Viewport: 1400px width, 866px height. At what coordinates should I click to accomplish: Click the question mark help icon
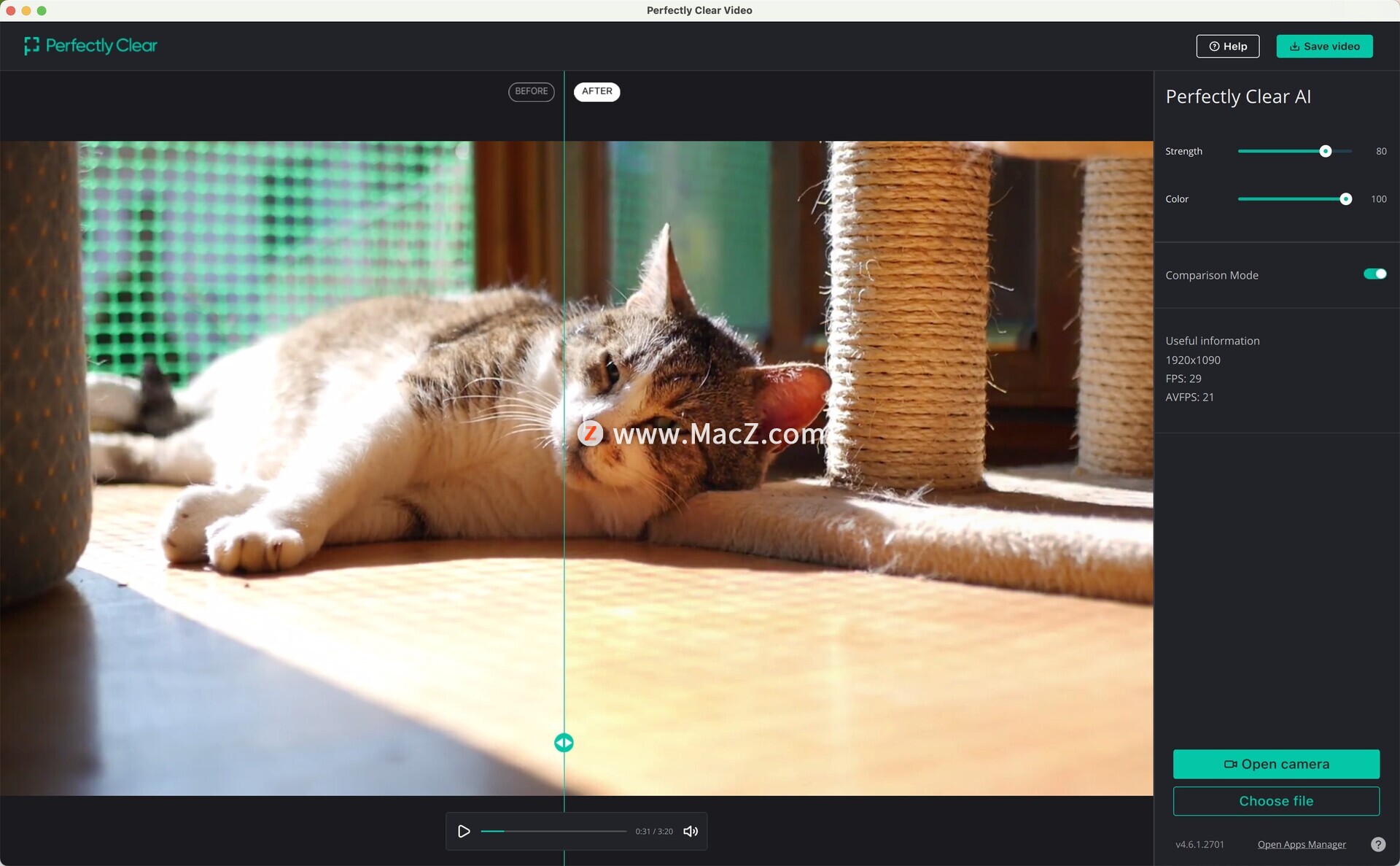(1378, 844)
